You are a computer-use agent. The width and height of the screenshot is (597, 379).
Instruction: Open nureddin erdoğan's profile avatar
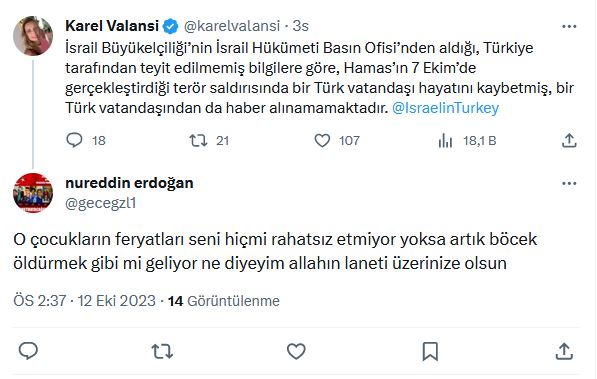pos(33,193)
